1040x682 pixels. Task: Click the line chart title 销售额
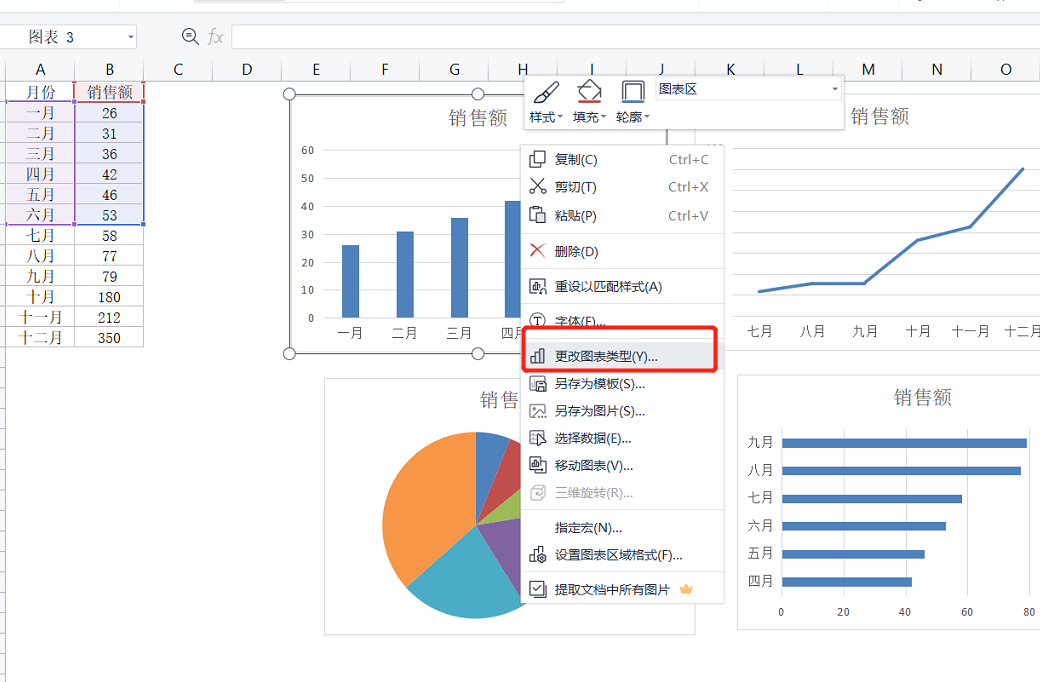pyautogui.click(x=879, y=117)
